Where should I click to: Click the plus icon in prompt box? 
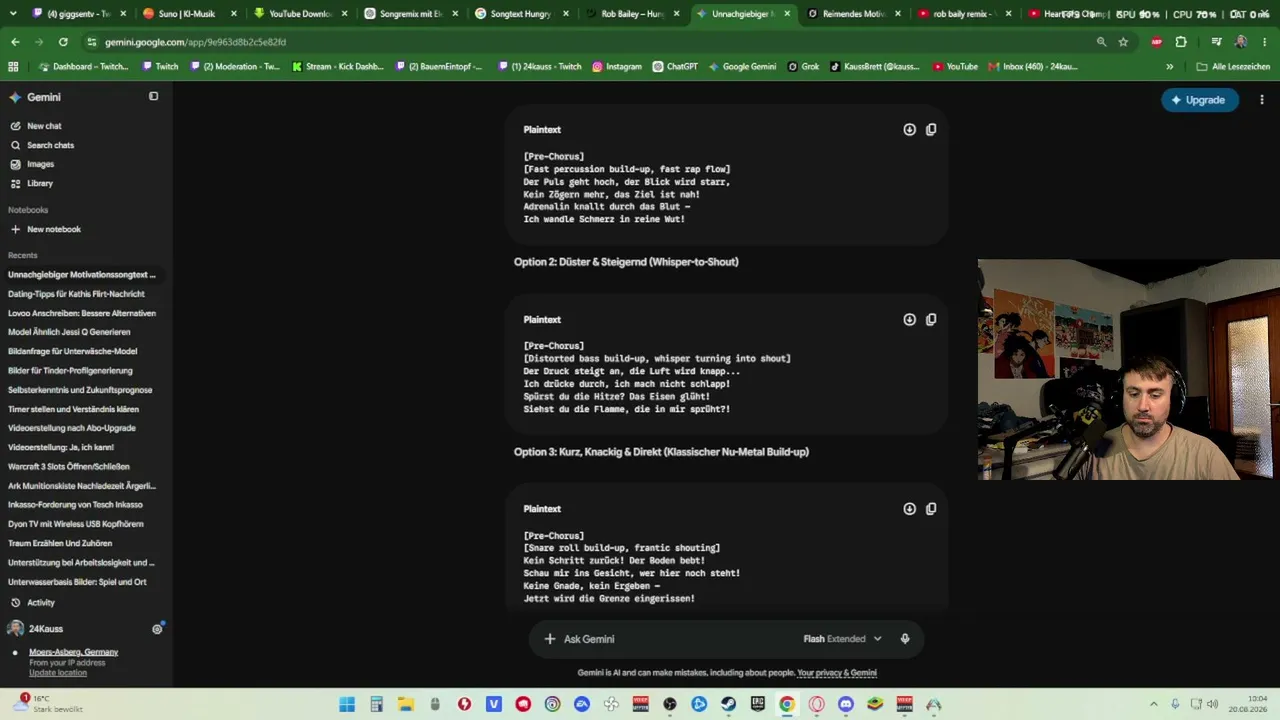[x=549, y=639]
